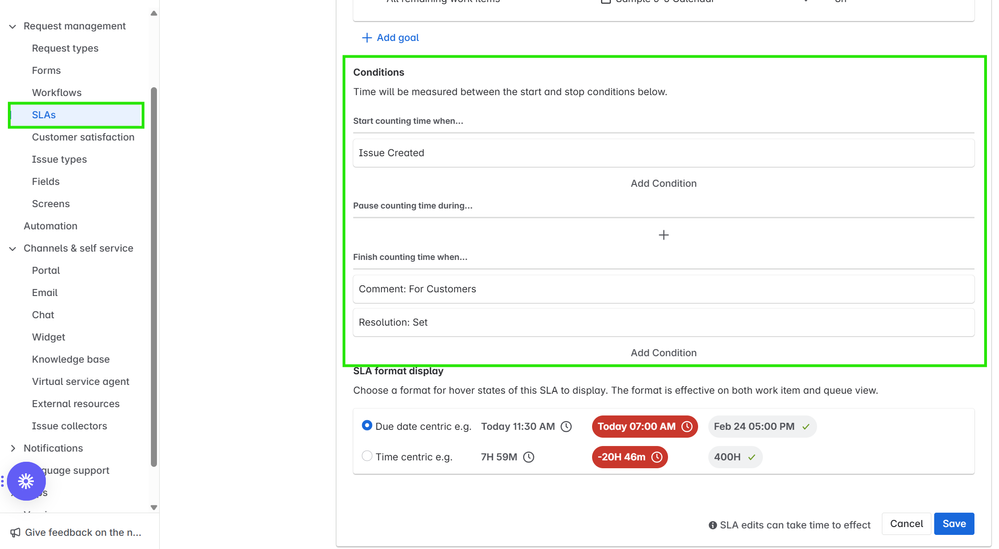Image resolution: width=999 pixels, height=549 pixels.
Task: Add Condition under Finish counting time
Action: (x=663, y=353)
